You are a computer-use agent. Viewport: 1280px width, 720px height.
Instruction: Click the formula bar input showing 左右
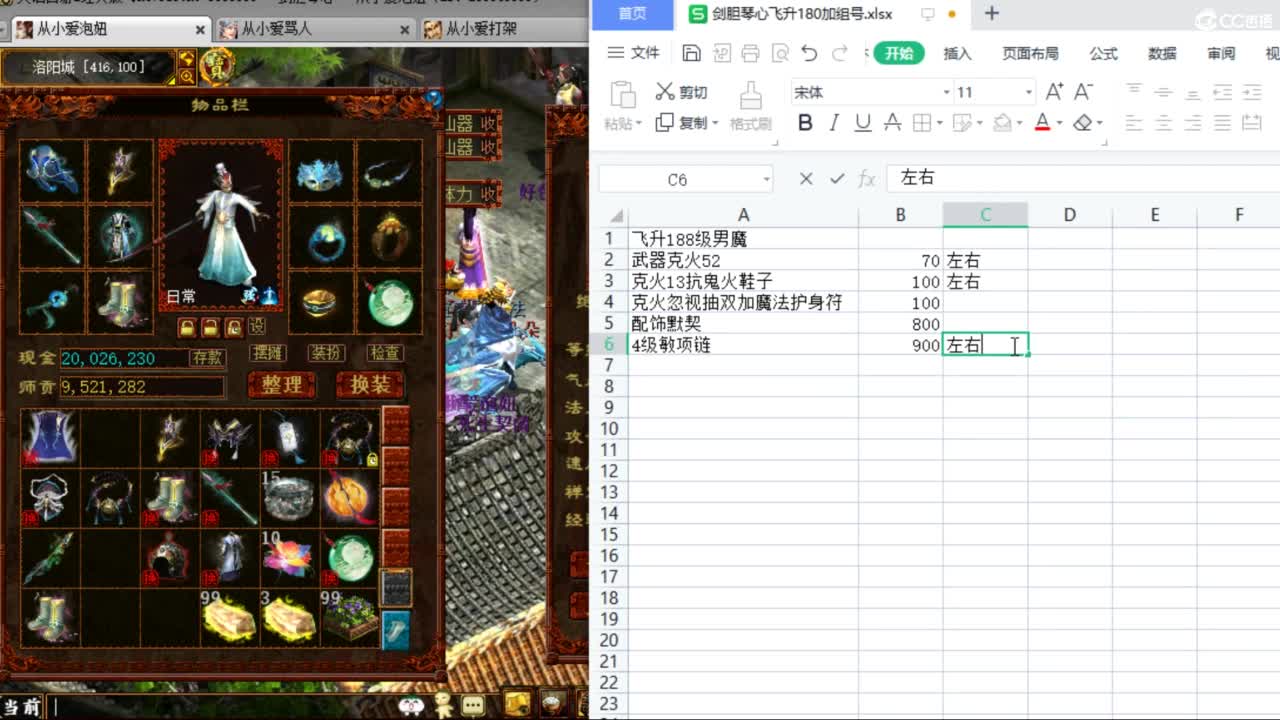[1085, 178]
